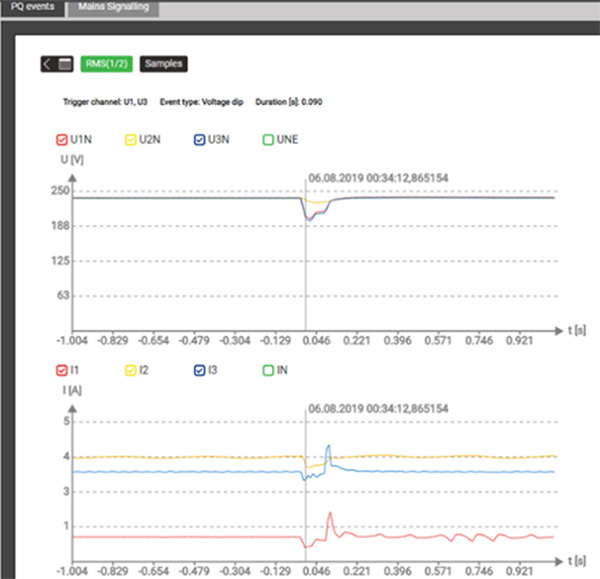Viewport: 600px width, 579px height.
Task: Click the voltage dip on the U chart
Action: pyautogui.click(x=310, y=216)
